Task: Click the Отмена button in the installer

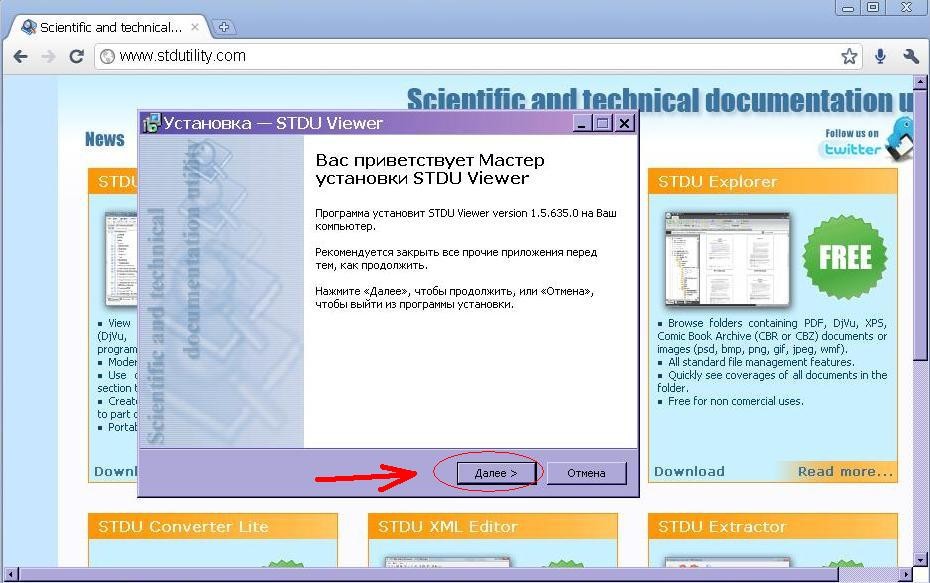Action: [586, 473]
